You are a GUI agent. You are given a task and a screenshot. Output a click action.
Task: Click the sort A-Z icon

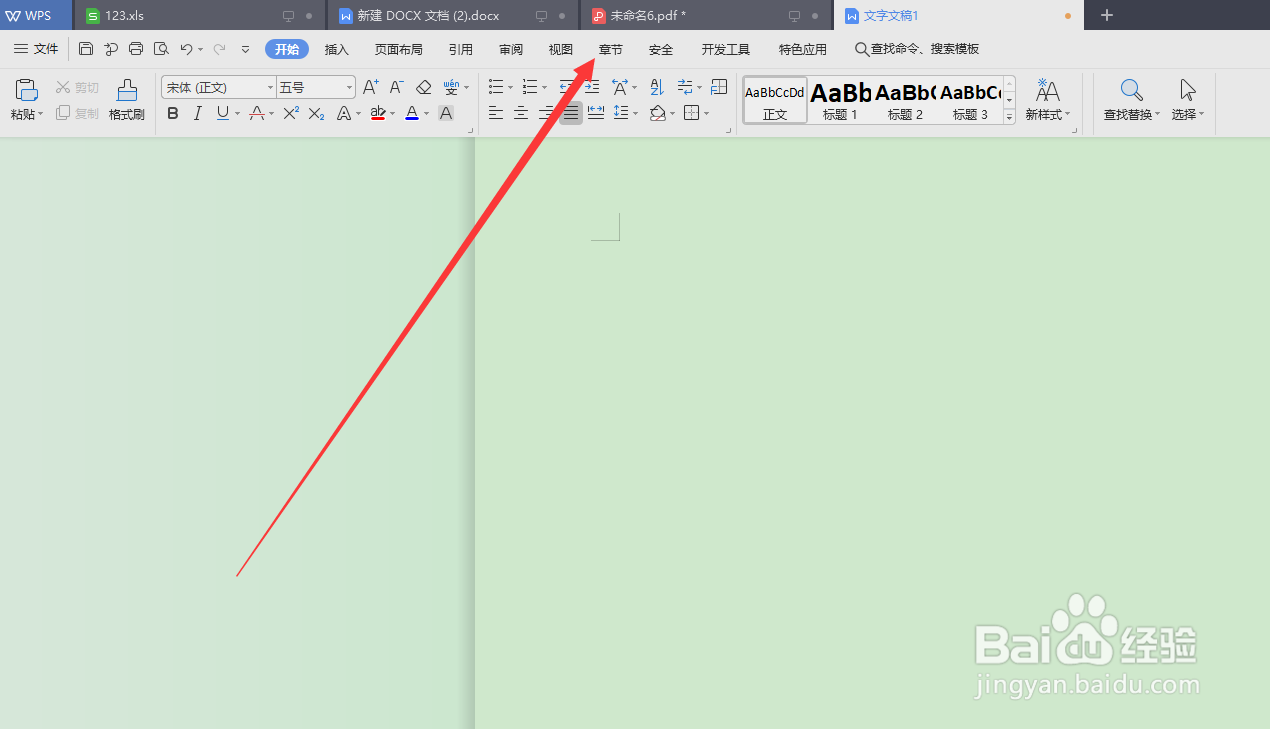coord(657,88)
